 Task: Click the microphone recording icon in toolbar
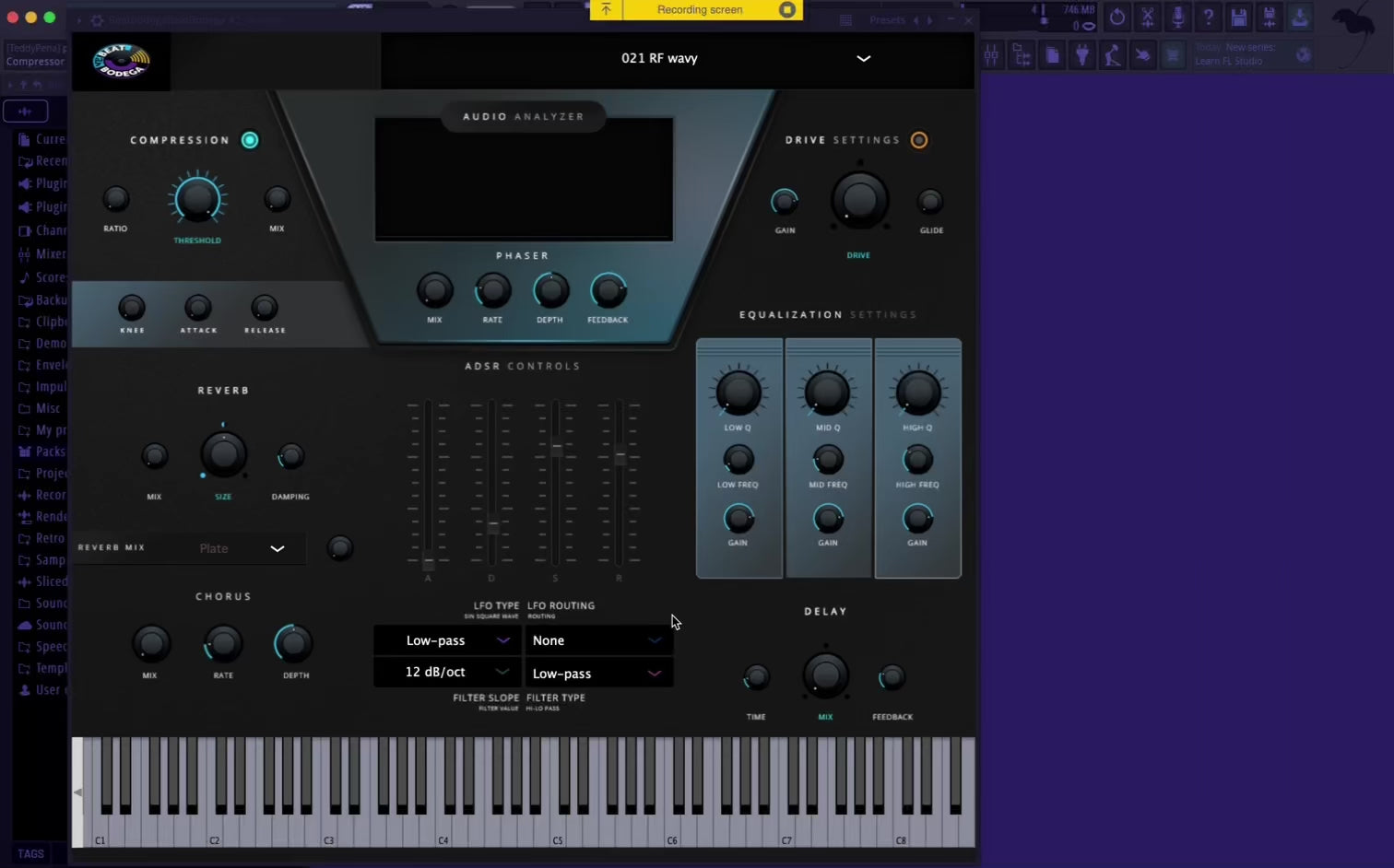click(x=1177, y=17)
